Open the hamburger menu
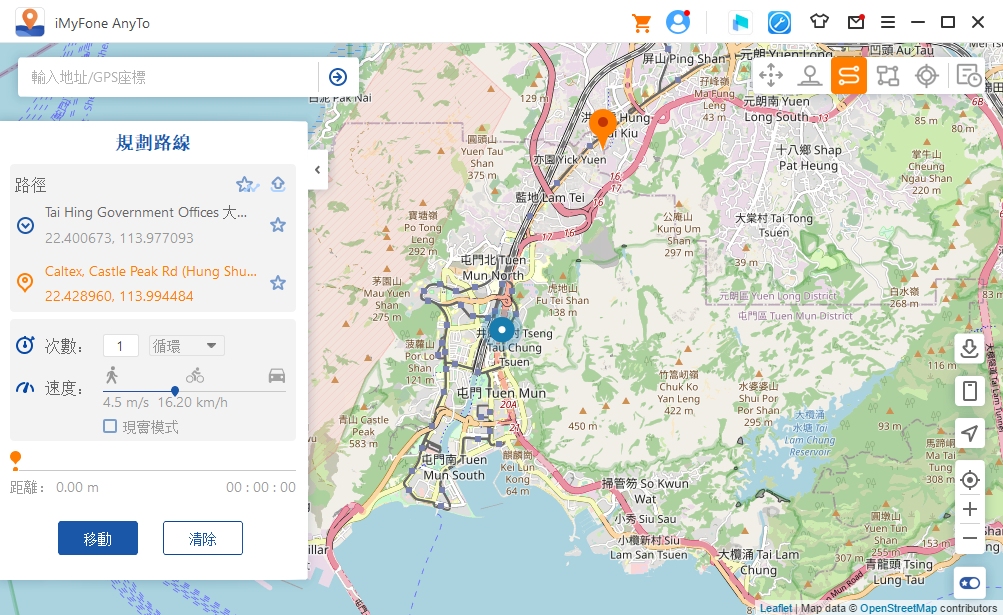This screenshot has width=1003, height=615. click(x=888, y=22)
